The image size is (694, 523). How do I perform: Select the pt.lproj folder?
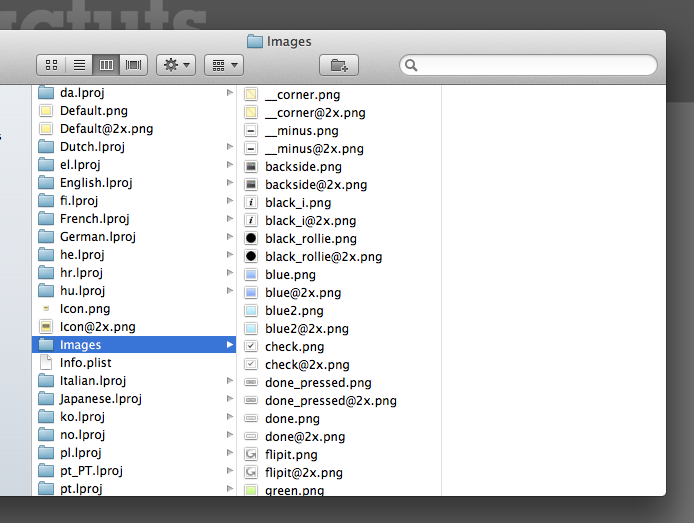[x=134, y=488]
